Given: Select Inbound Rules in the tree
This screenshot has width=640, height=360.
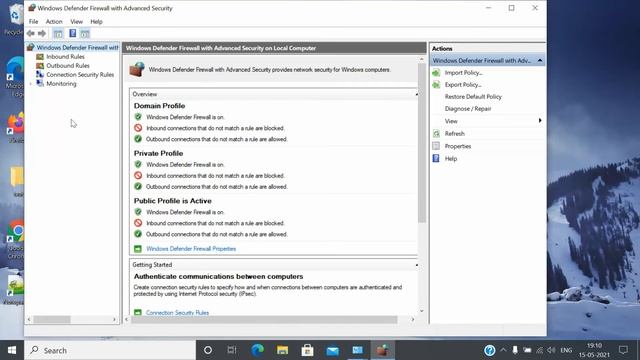Looking at the screenshot, I should (x=65, y=57).
